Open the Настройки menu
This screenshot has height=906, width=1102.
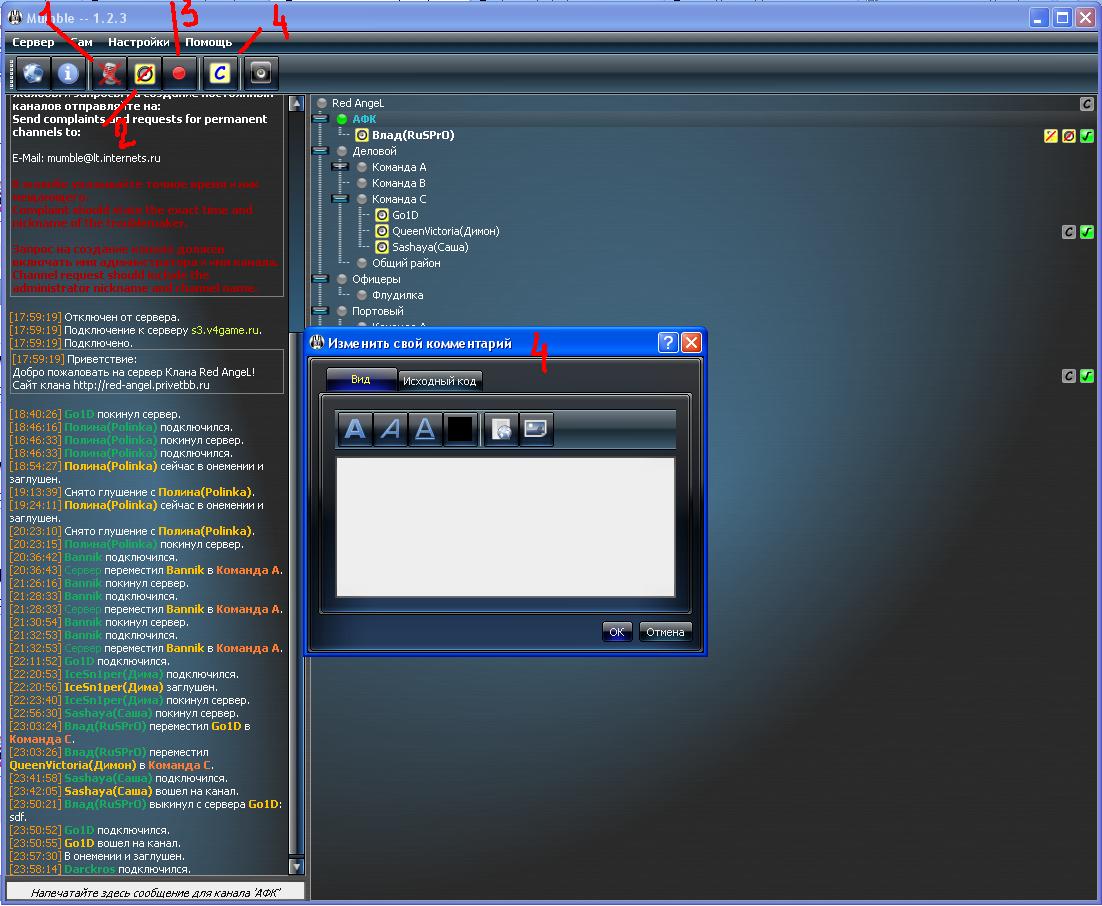coord(138,42)
